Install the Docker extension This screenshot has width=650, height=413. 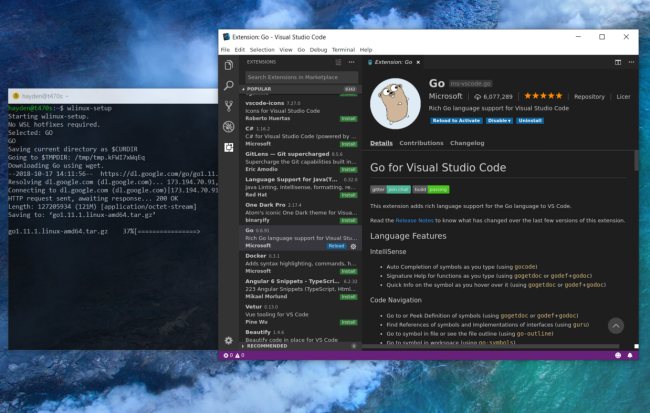click(348, 272)
